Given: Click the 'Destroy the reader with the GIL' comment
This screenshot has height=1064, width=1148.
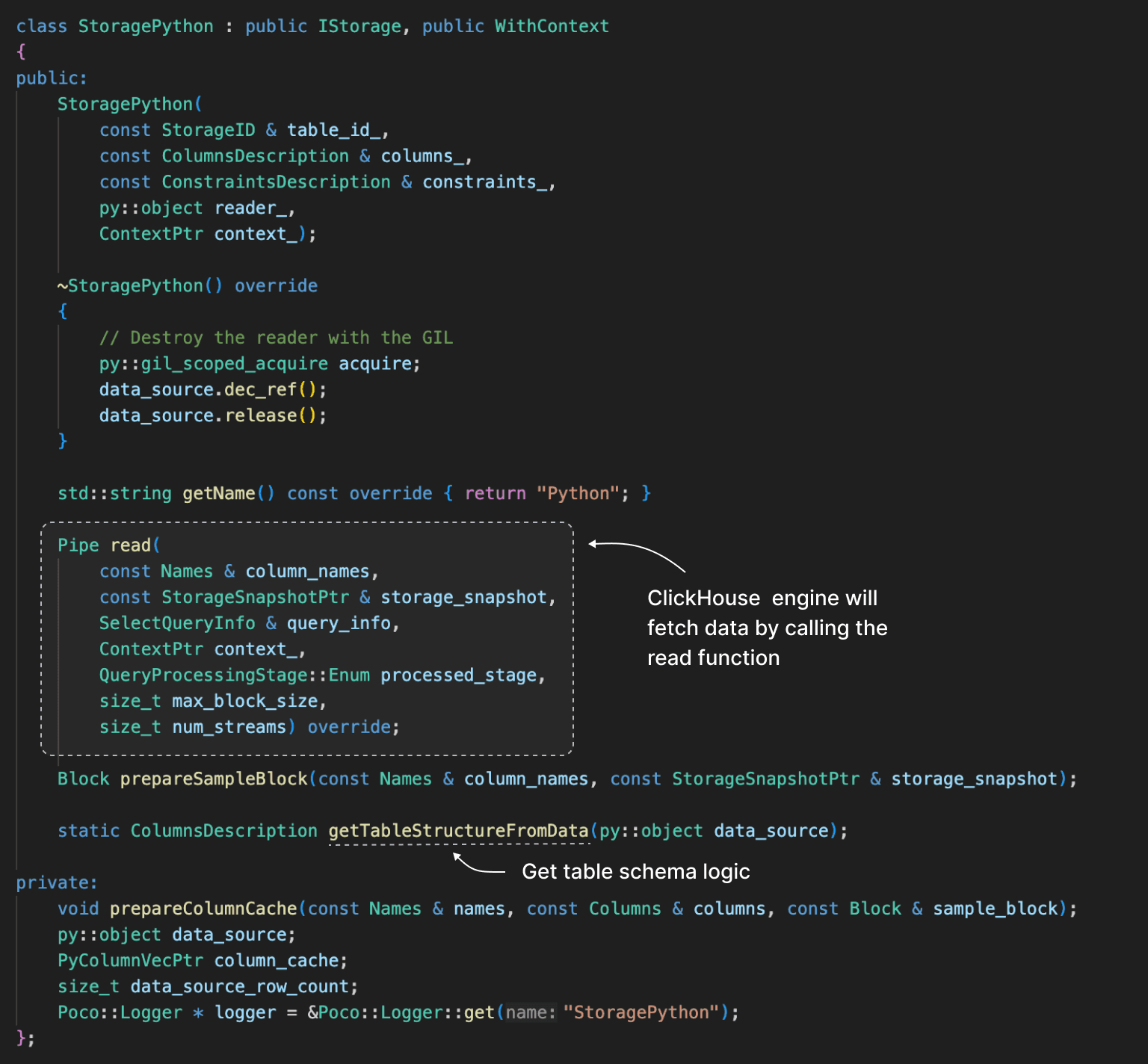Looking at the screenshot, I should (x=276, y=338).
